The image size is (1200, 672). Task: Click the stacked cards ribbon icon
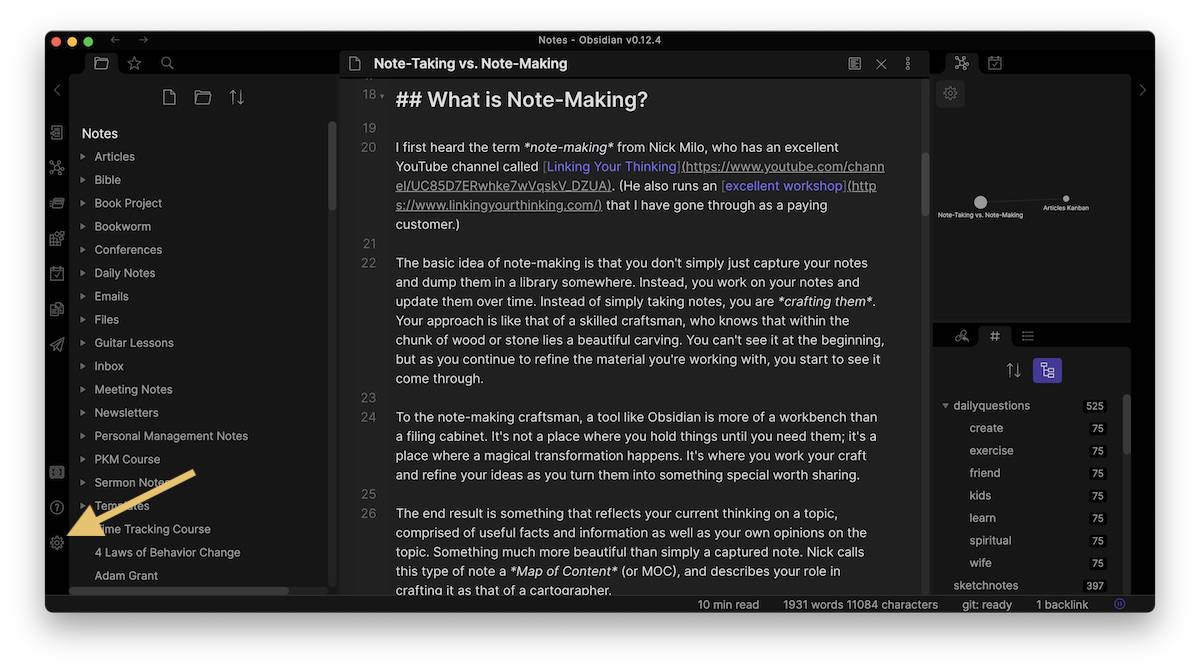click(57, 203)
